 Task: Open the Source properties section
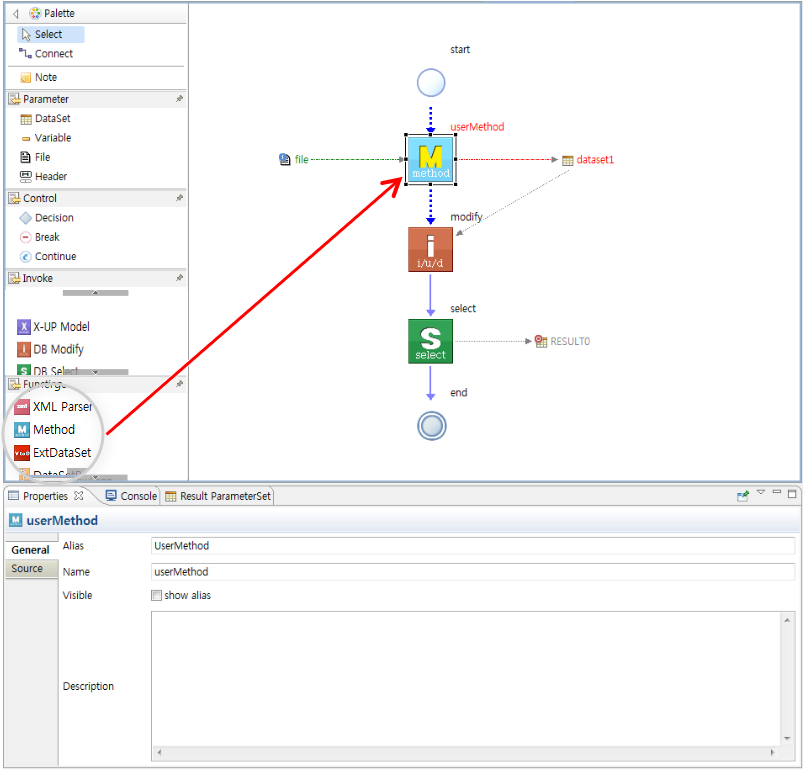(27, 569)
